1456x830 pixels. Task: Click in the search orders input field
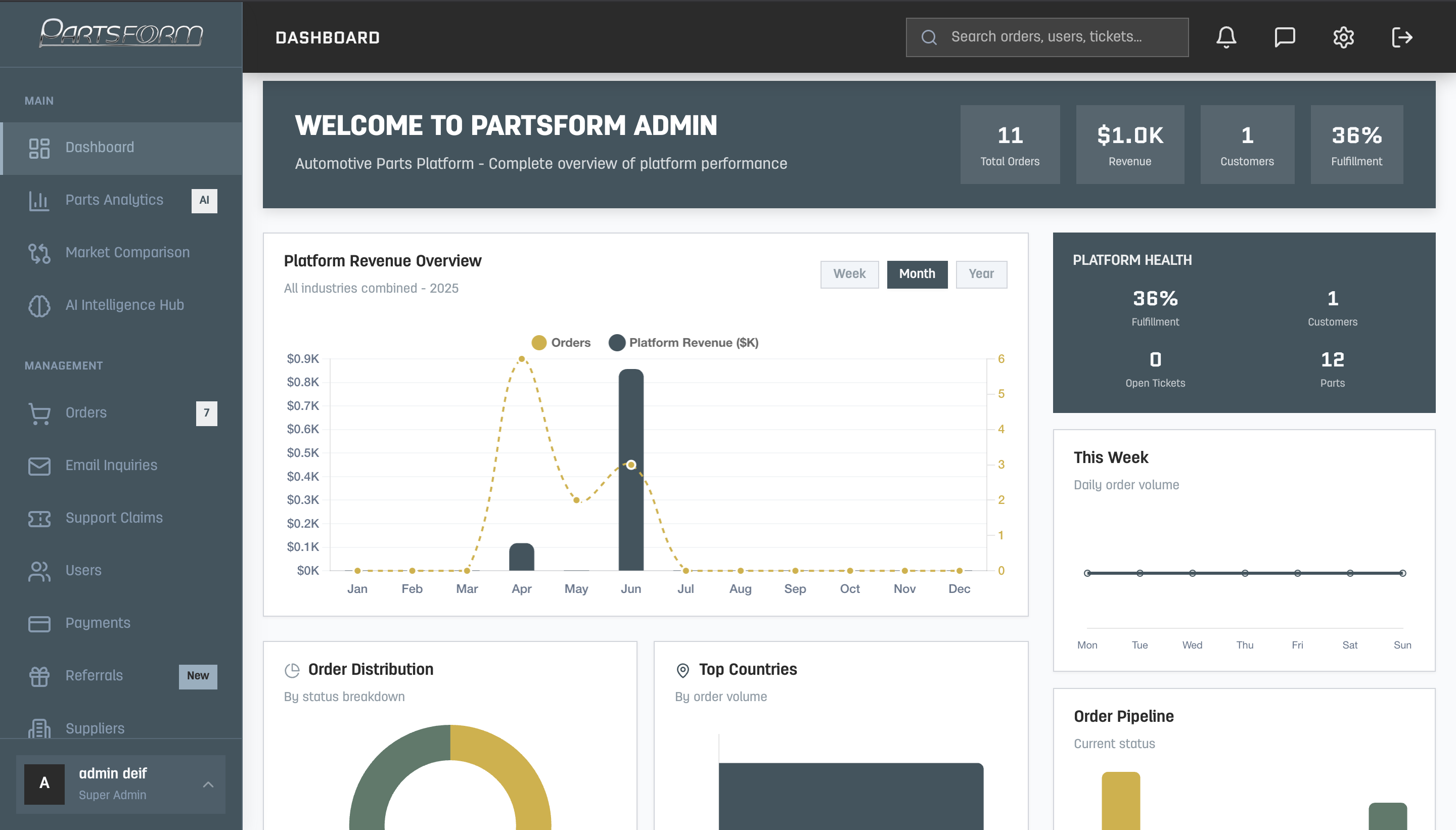tap(1046, 37)
